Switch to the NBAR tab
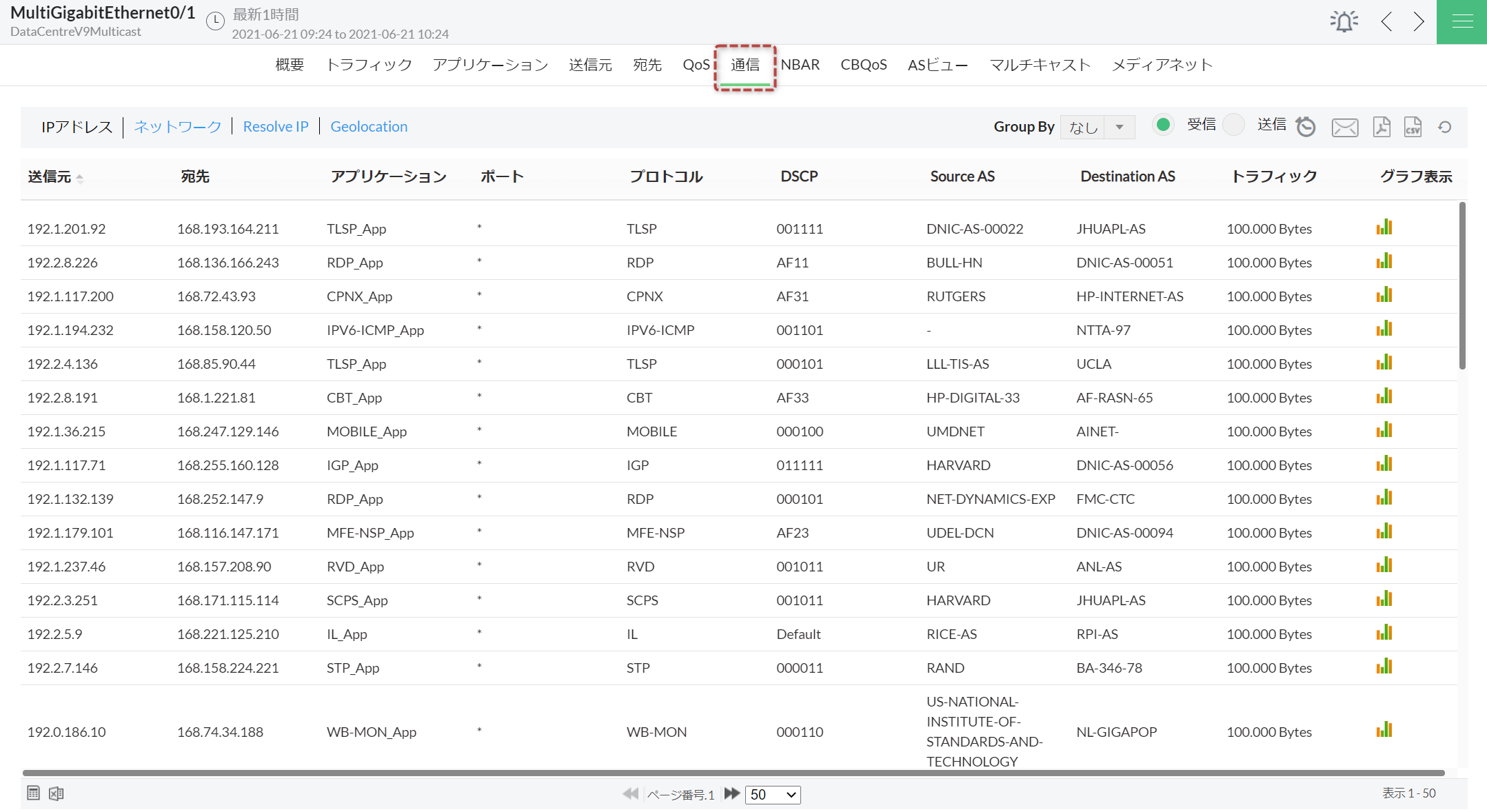The width and height of the screenshot is (1487, 812). (800, 65)
